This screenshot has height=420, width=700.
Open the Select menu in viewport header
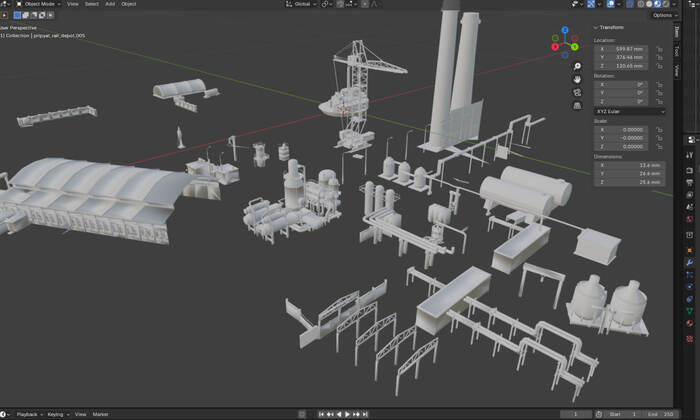click(91, 4)
